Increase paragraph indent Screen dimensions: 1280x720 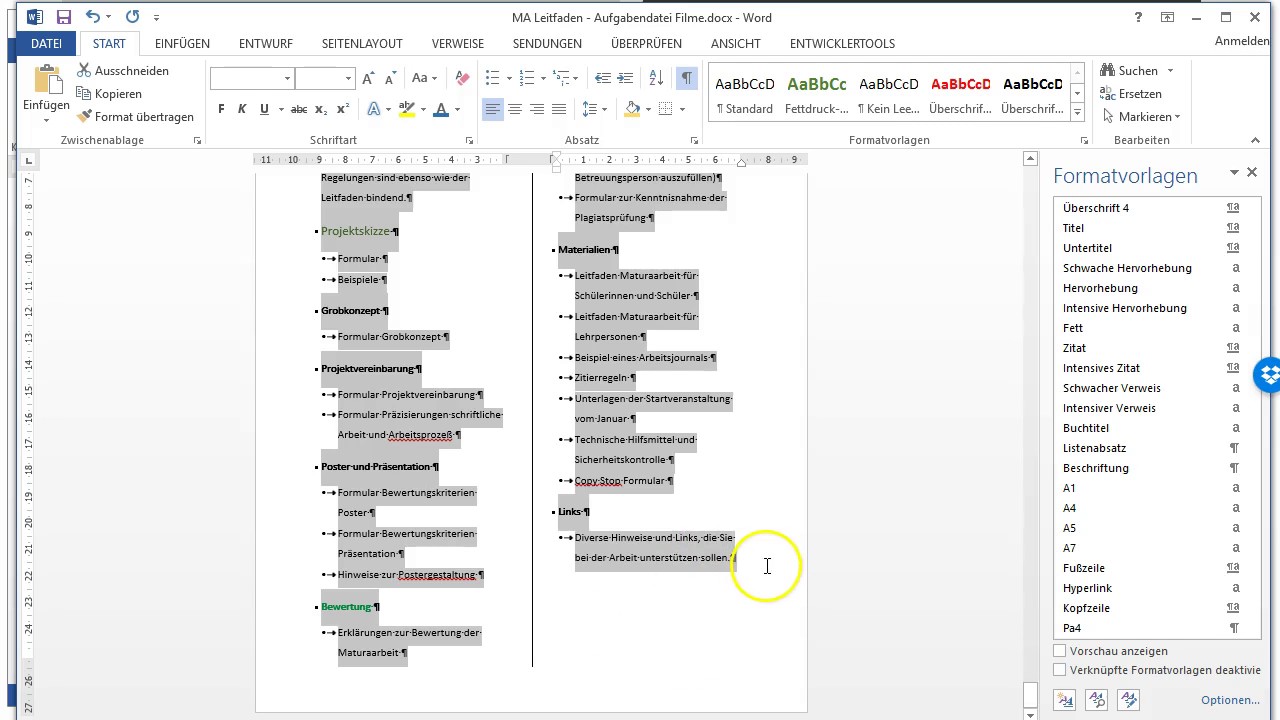point(627,78)
